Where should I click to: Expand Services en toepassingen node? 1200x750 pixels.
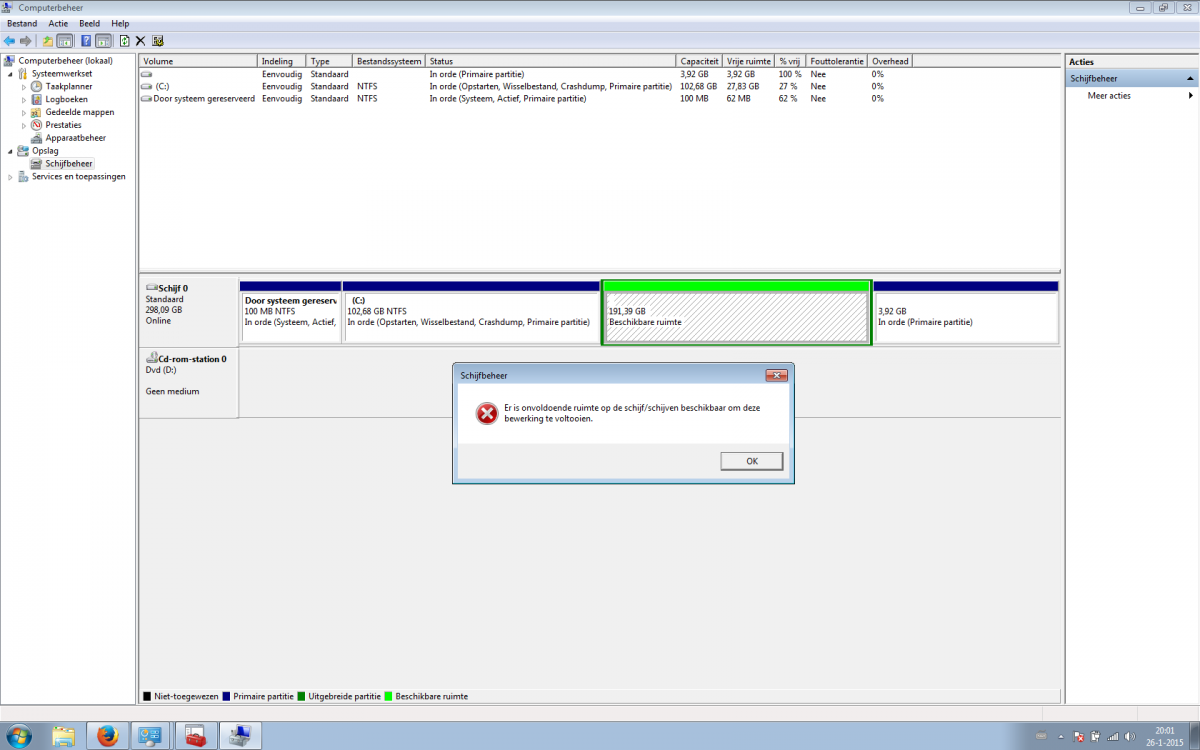pyautogui.click(x=11, y=176)
